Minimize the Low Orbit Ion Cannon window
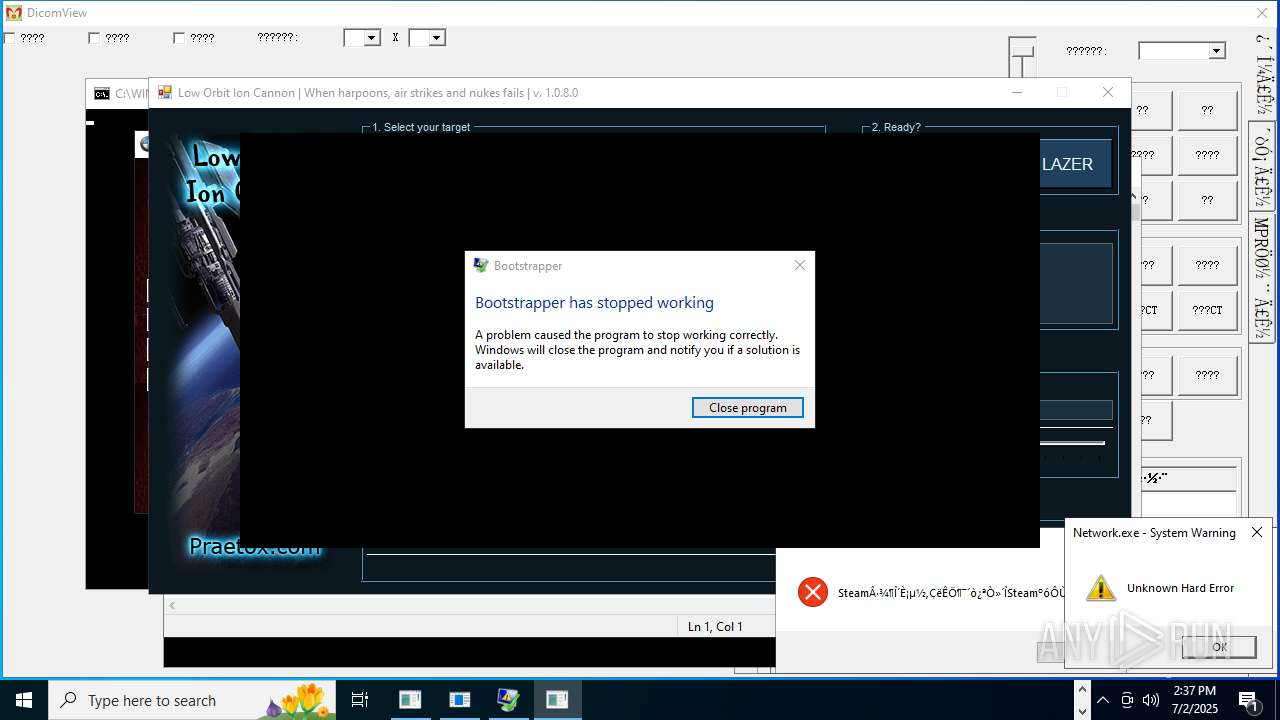Viewport: 1280px width, 720px height. pyautogui.click(x=1017, y=92)
